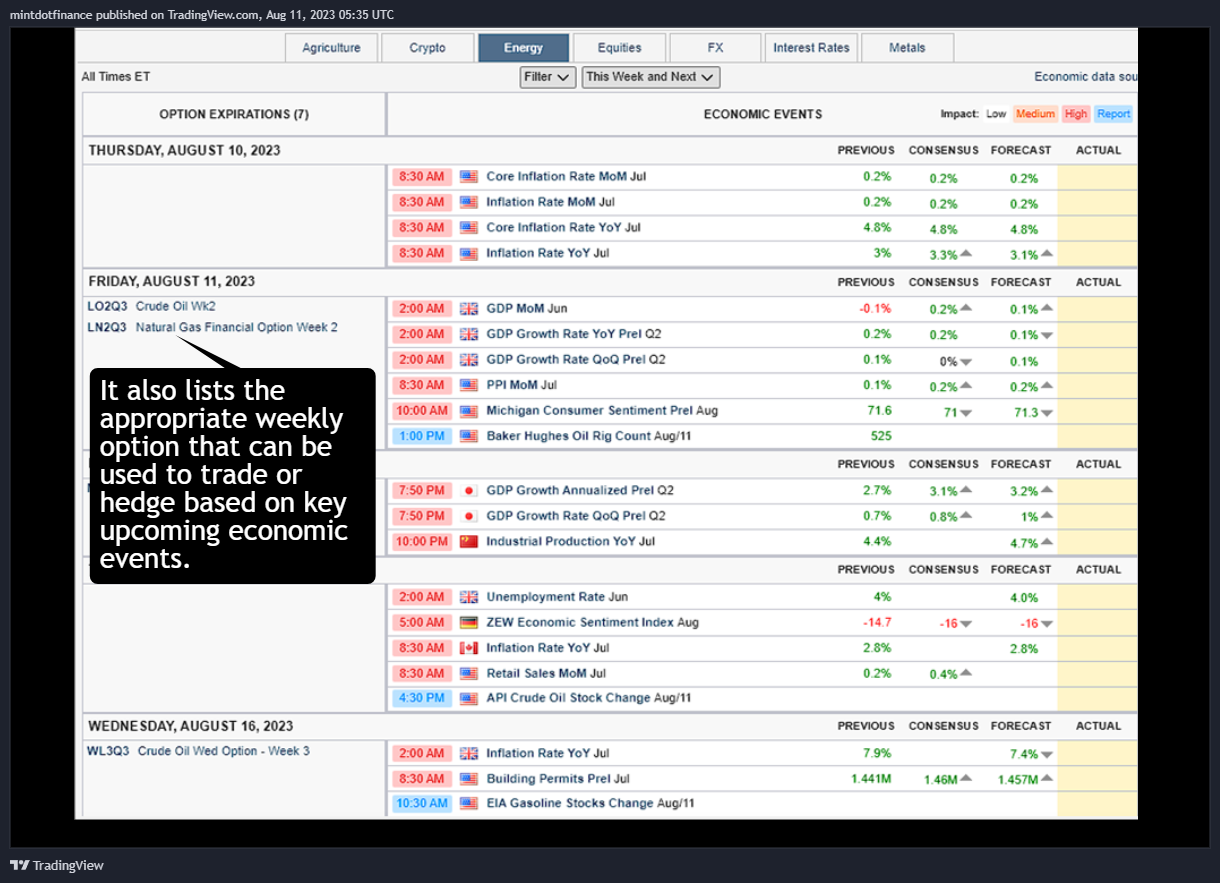This screenshot has width=1220, height=883.
Task: Click the 10:00 AM Michigan Sentiment time badge
Action: tap(422, 411)
